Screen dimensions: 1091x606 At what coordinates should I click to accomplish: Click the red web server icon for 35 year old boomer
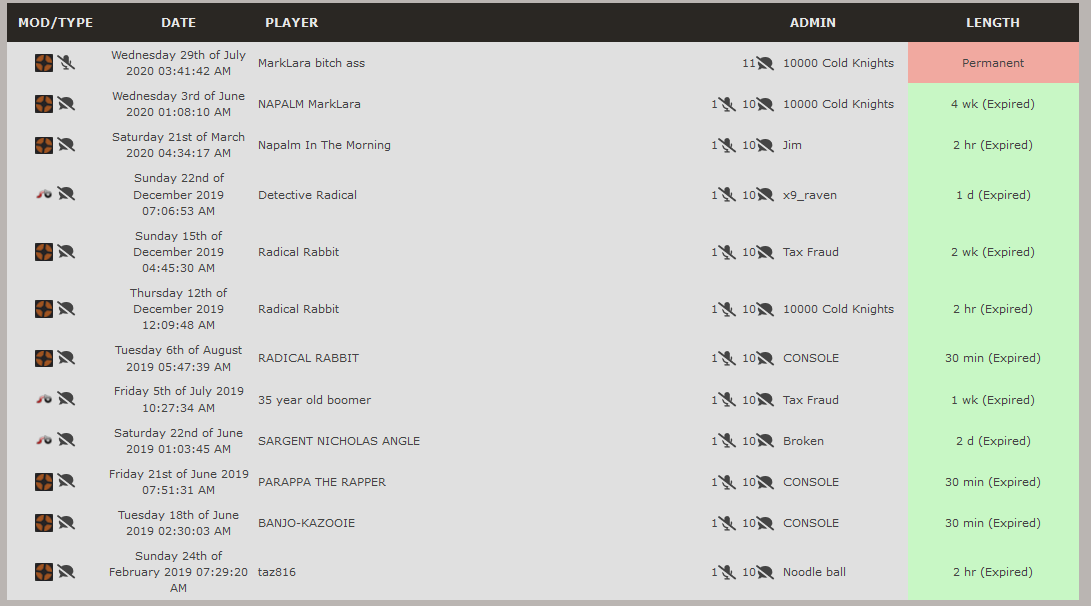[44, 399]
